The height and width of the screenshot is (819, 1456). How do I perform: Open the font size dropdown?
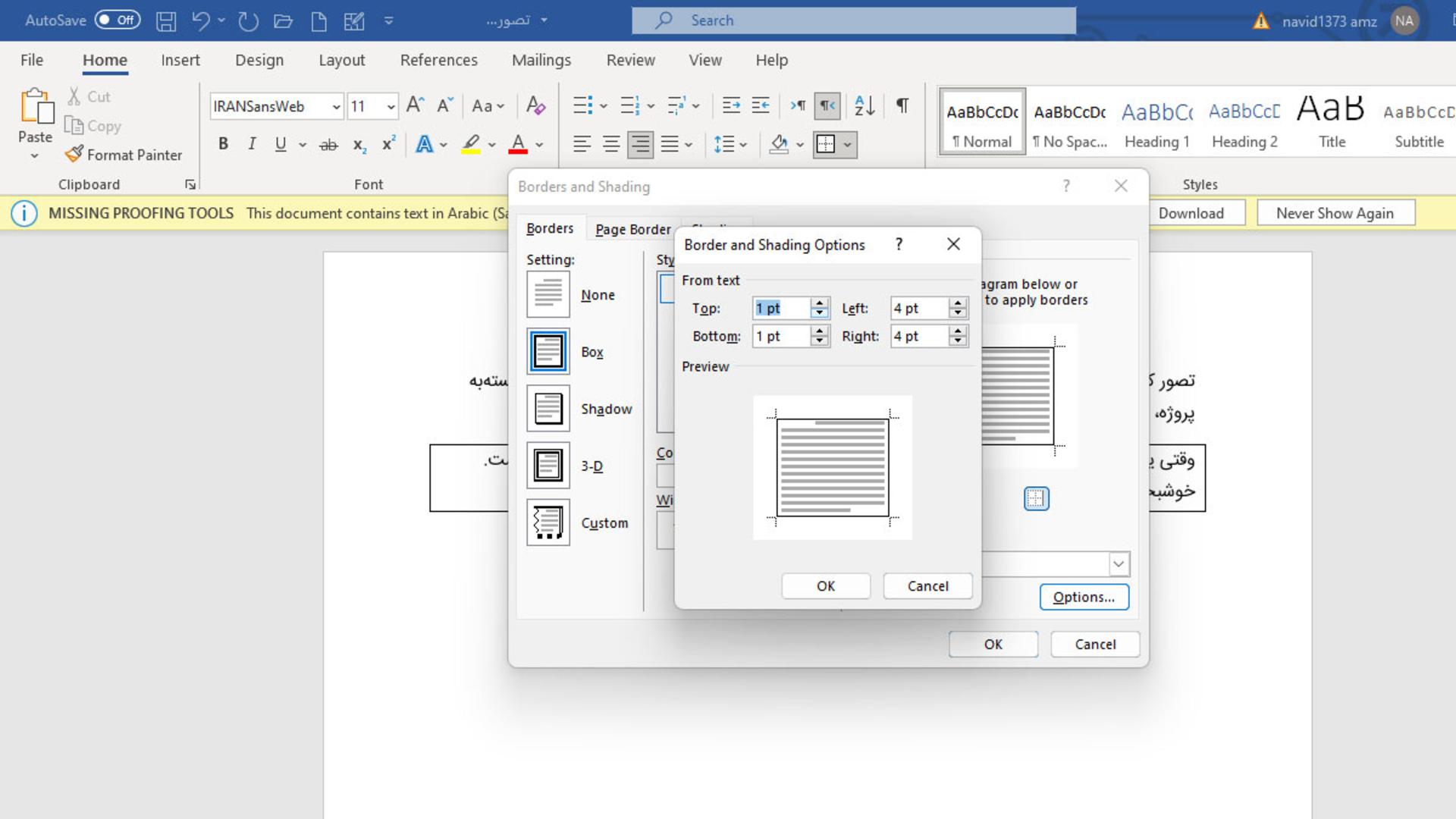point(391,107)
